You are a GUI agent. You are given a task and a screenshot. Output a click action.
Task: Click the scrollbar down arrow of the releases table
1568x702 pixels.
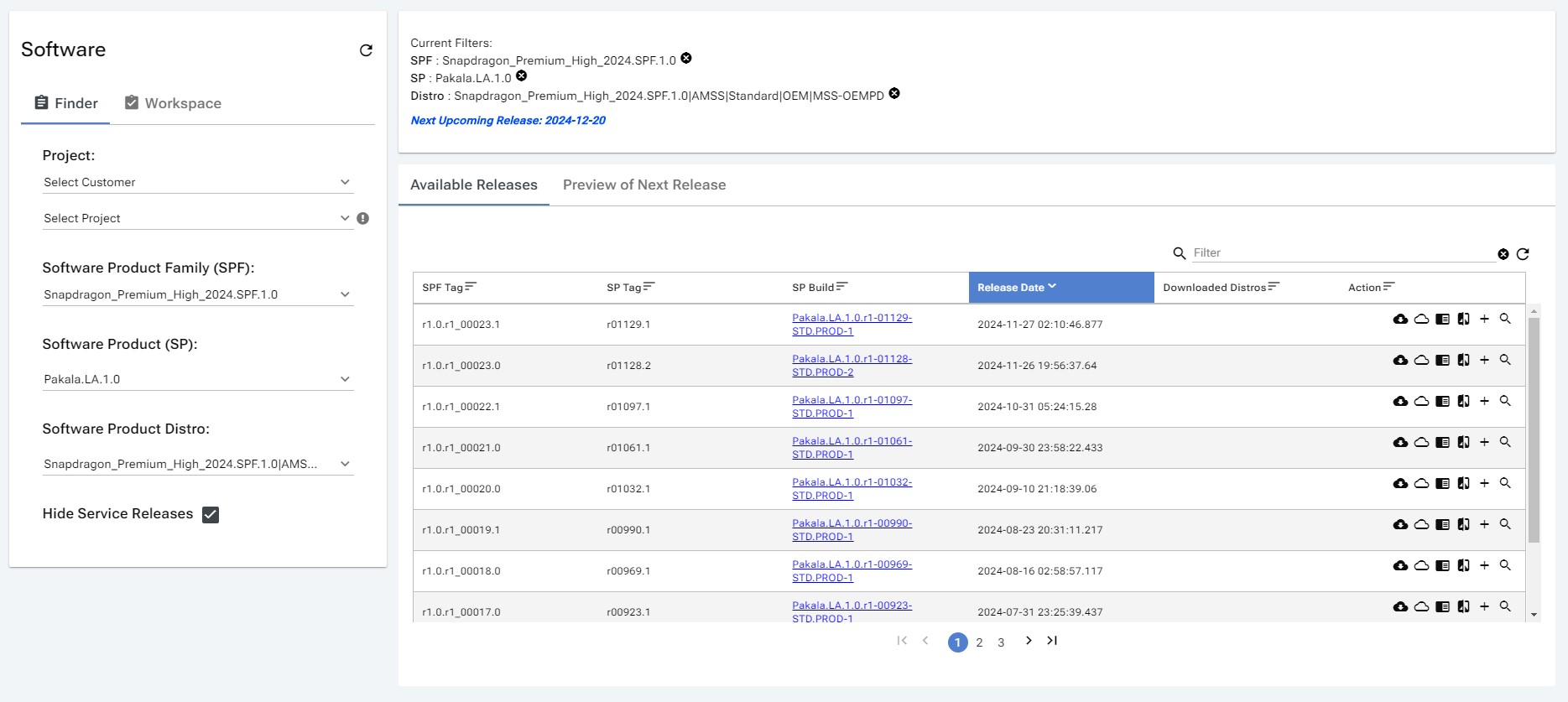tap(1534, 615)
